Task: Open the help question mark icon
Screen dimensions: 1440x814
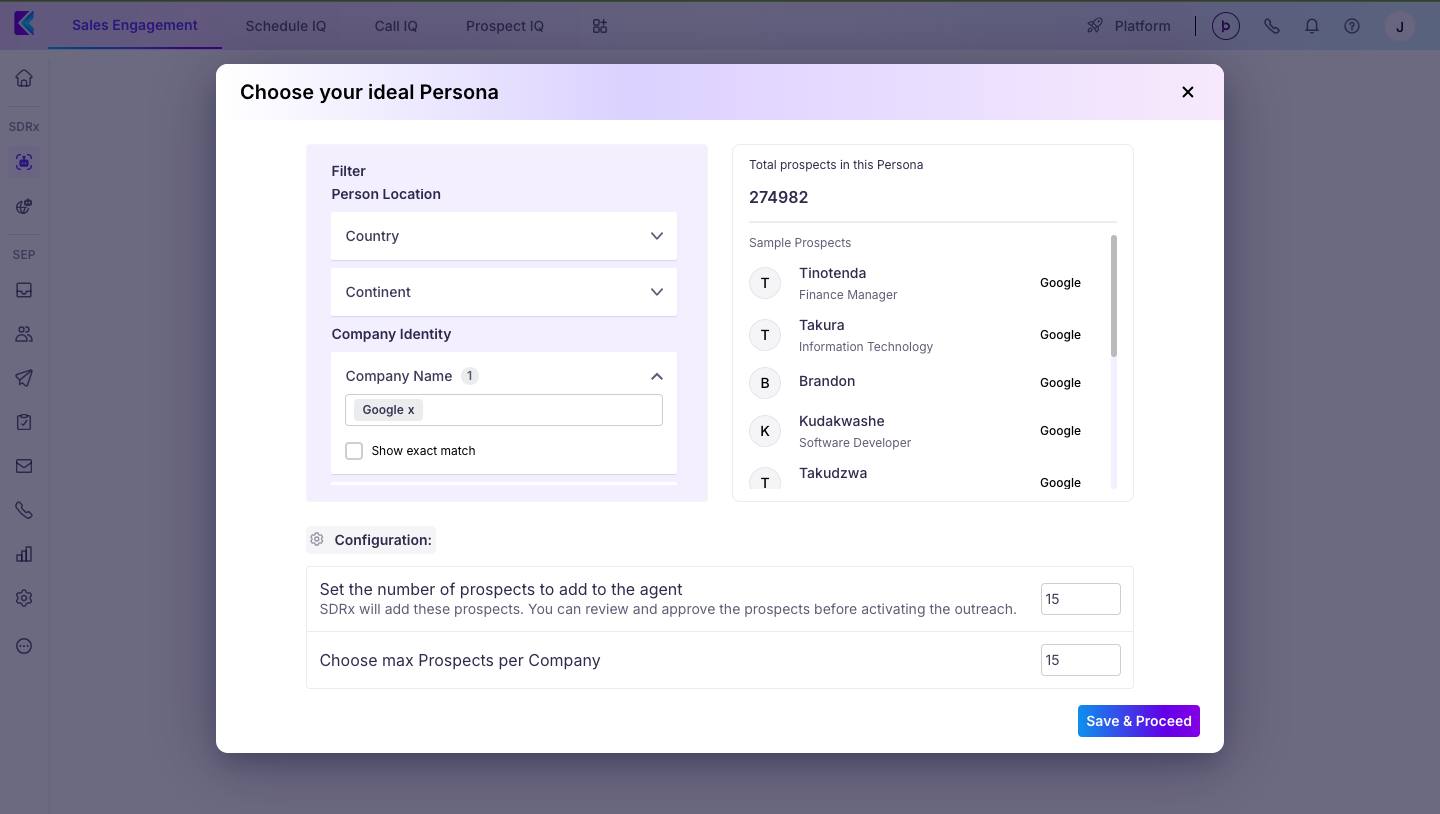Action: coord(1352,26)
